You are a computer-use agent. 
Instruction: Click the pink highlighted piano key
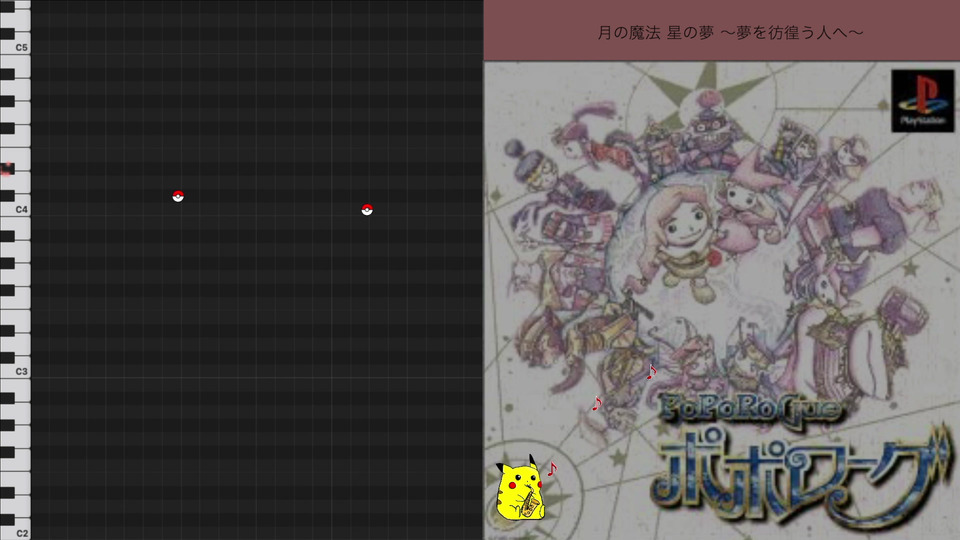click(7, 169)
